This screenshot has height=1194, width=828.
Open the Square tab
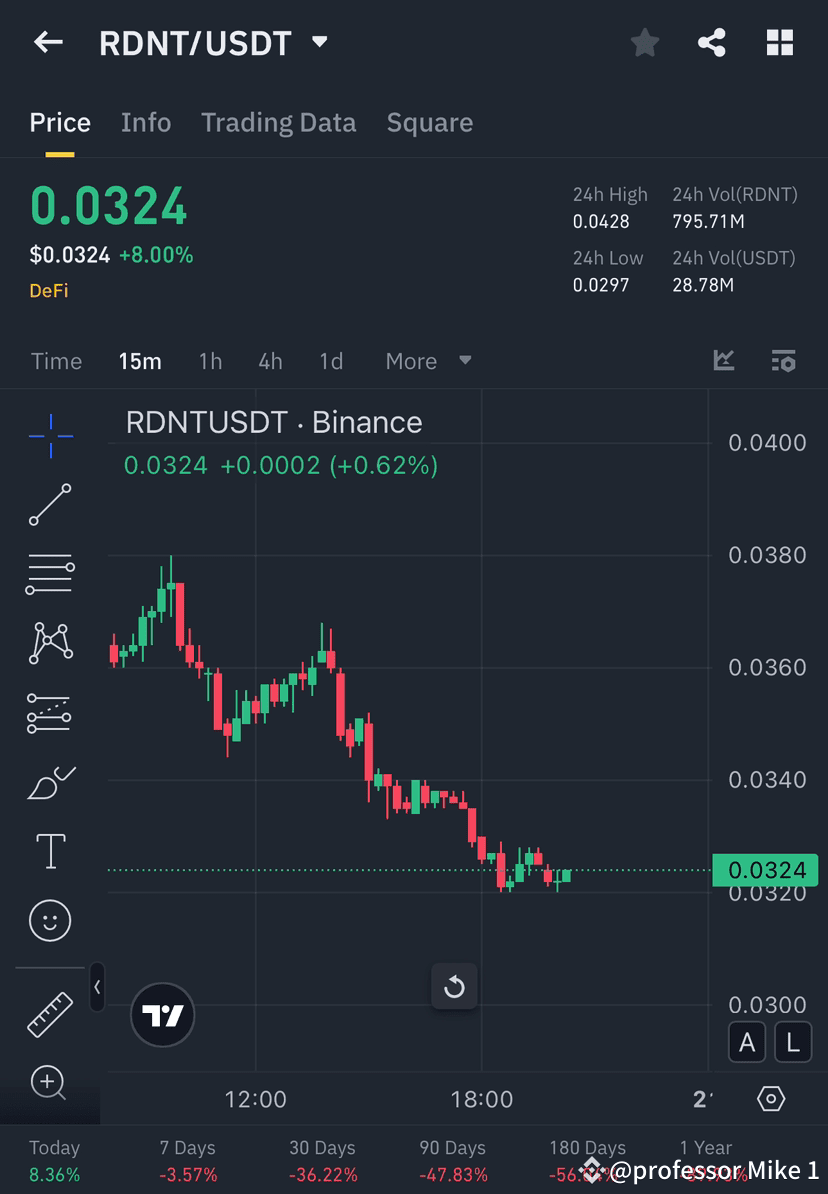429,122
